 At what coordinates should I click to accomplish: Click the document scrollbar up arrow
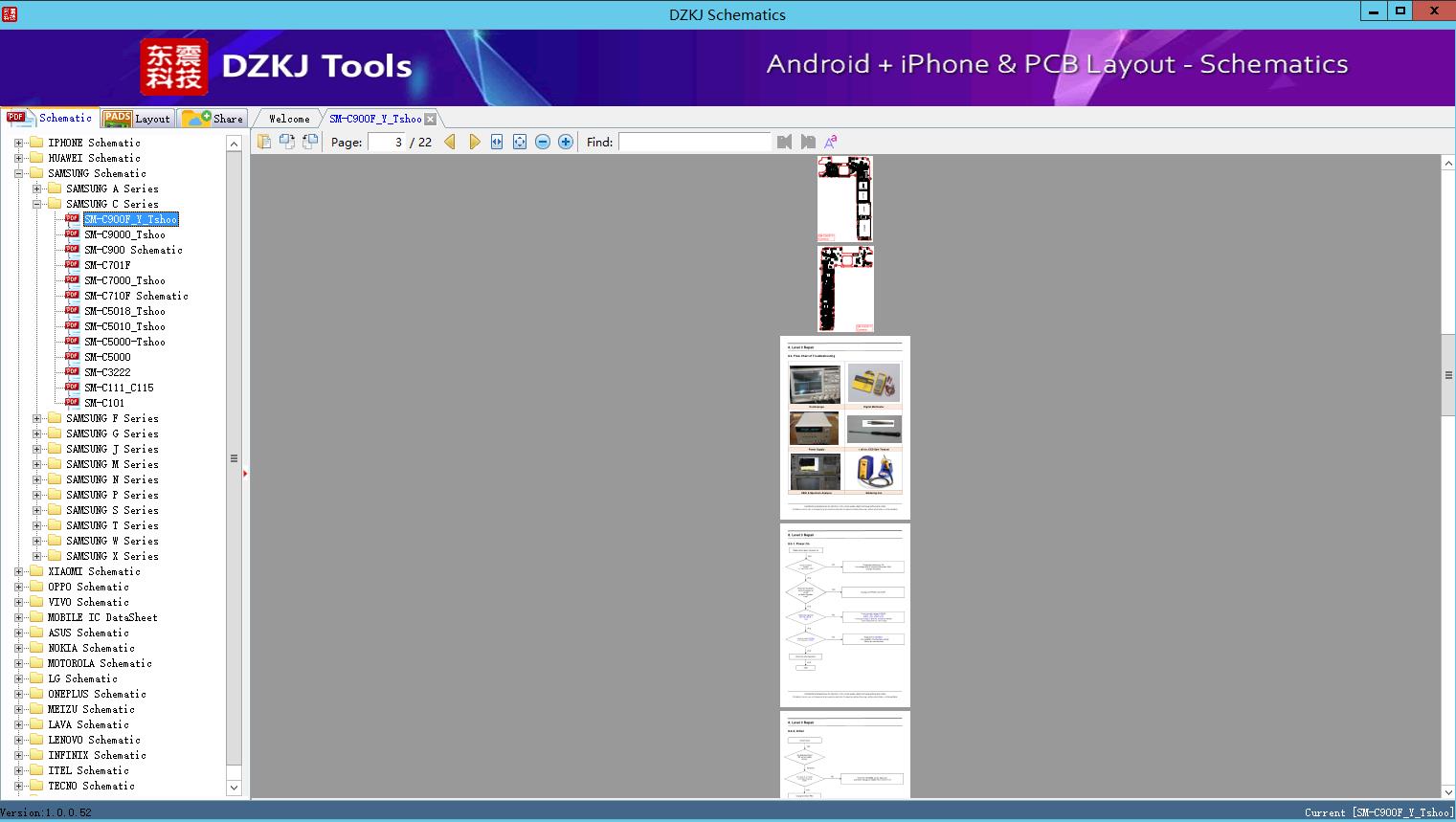[1448, 164]
